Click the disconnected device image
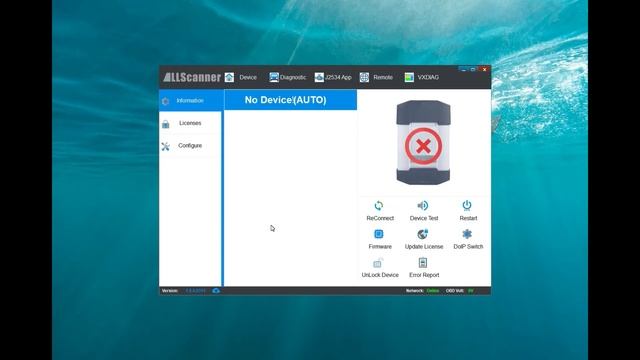The image size is (640, 360). coord(423,142)
